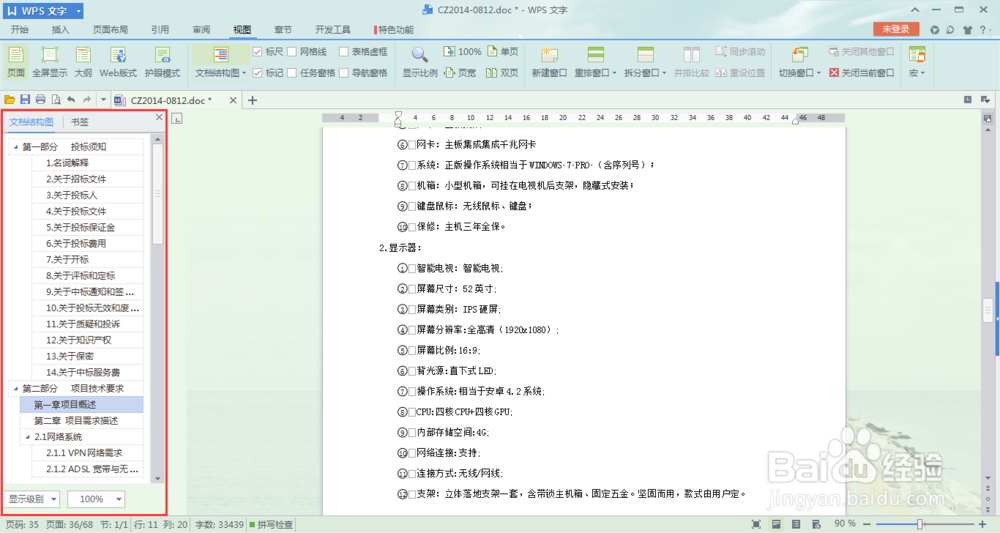The width and height of the screenshot is (1000, 533).
Task: Open 显示比例 zoom ratio dialog
Action: tap(420, 62)
